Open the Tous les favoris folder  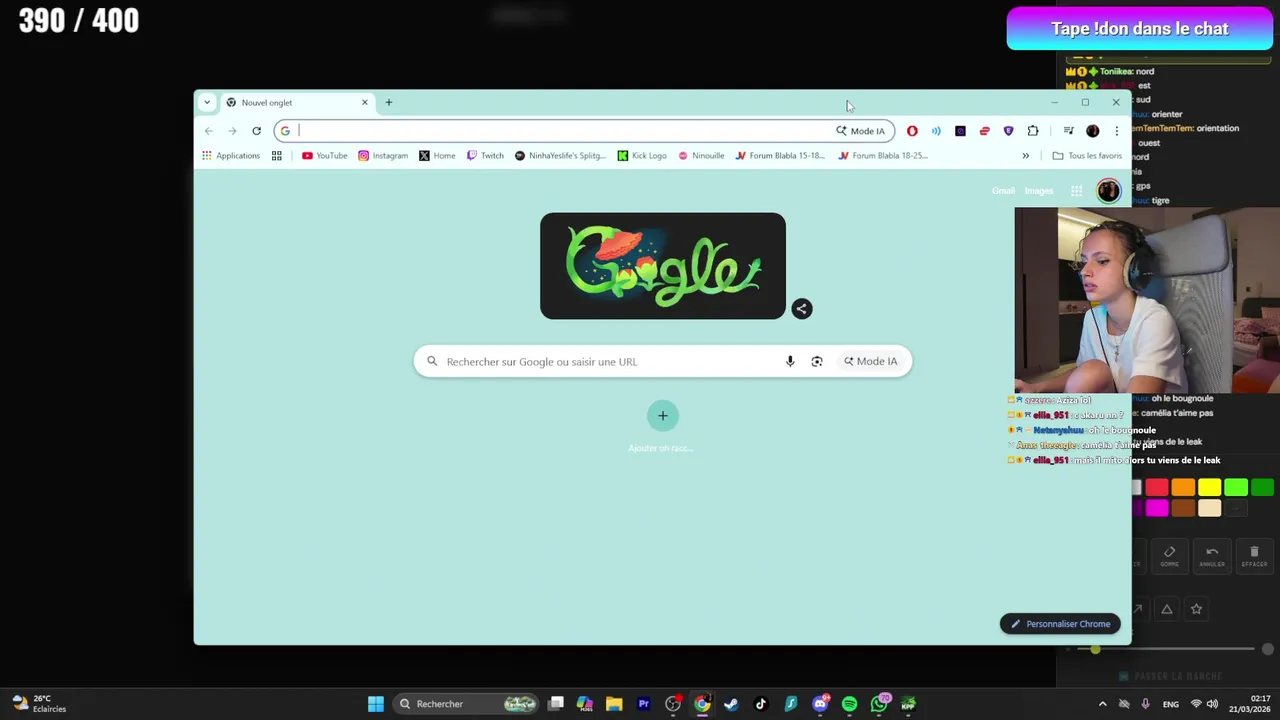click(x=1087, y=155)
